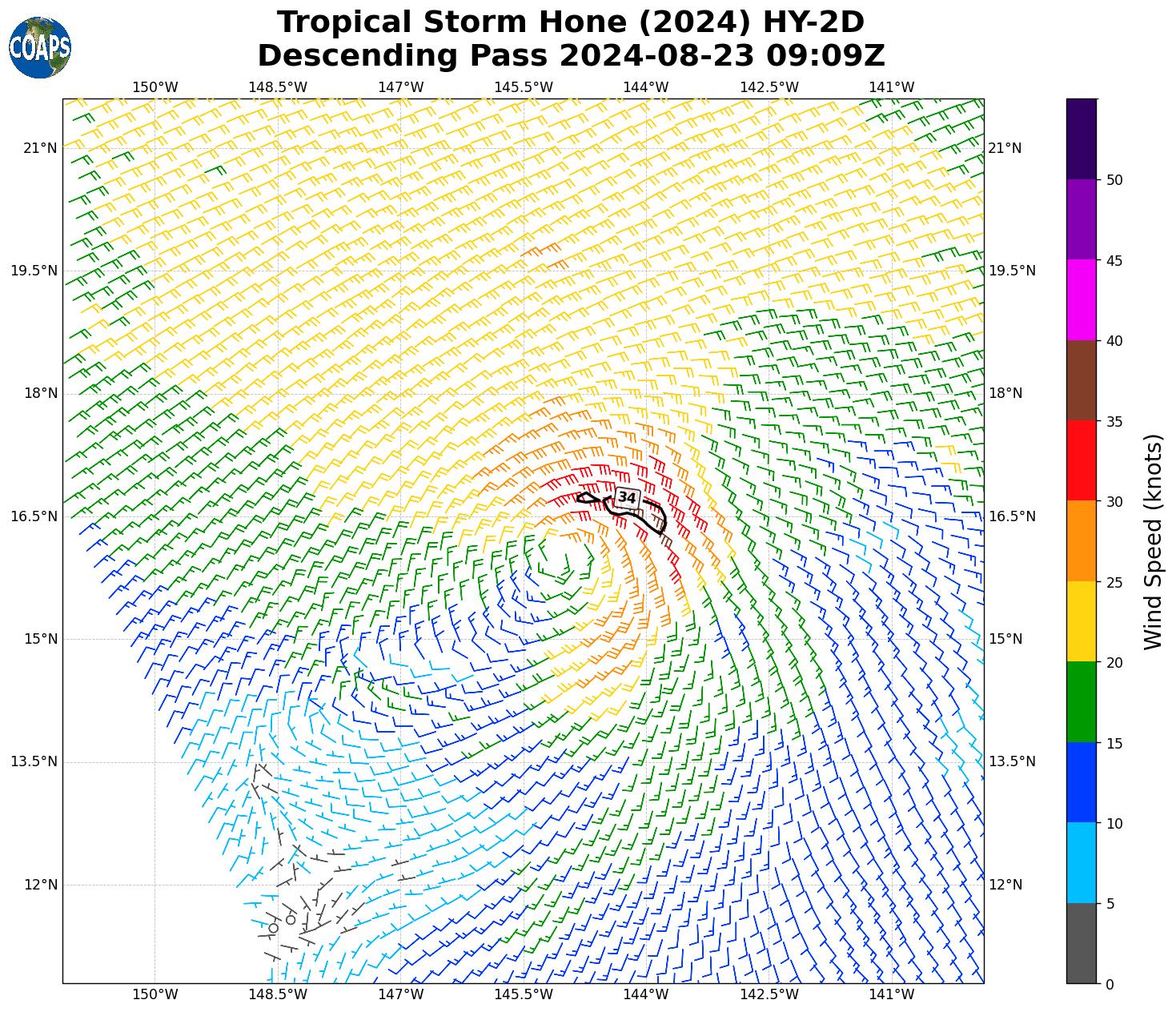Click the "Descending Pass 2024-08-23 09:09Z" subtitle
The height and width of the screenshot is (1012, 1176).
tap(571, 56)
